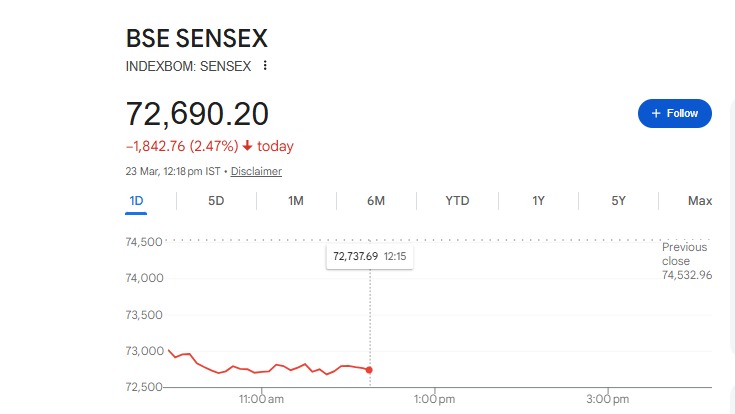Click the Previous close 74,532.96 label
This screenshot has height=414, width=735.
(x=686, y=261)
